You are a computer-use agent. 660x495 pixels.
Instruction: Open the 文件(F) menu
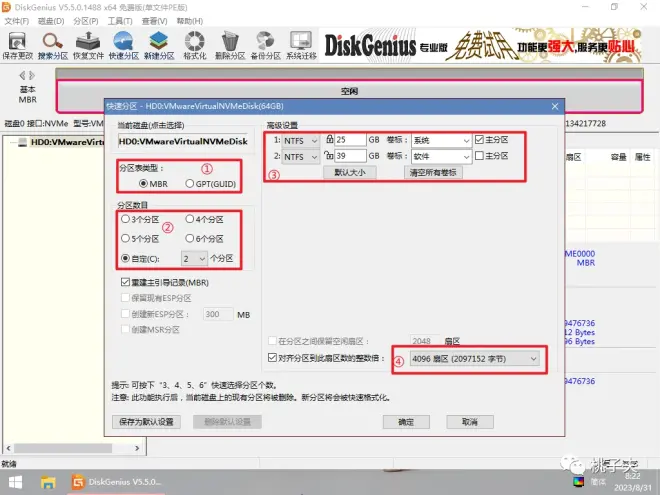tap(16, 21)
